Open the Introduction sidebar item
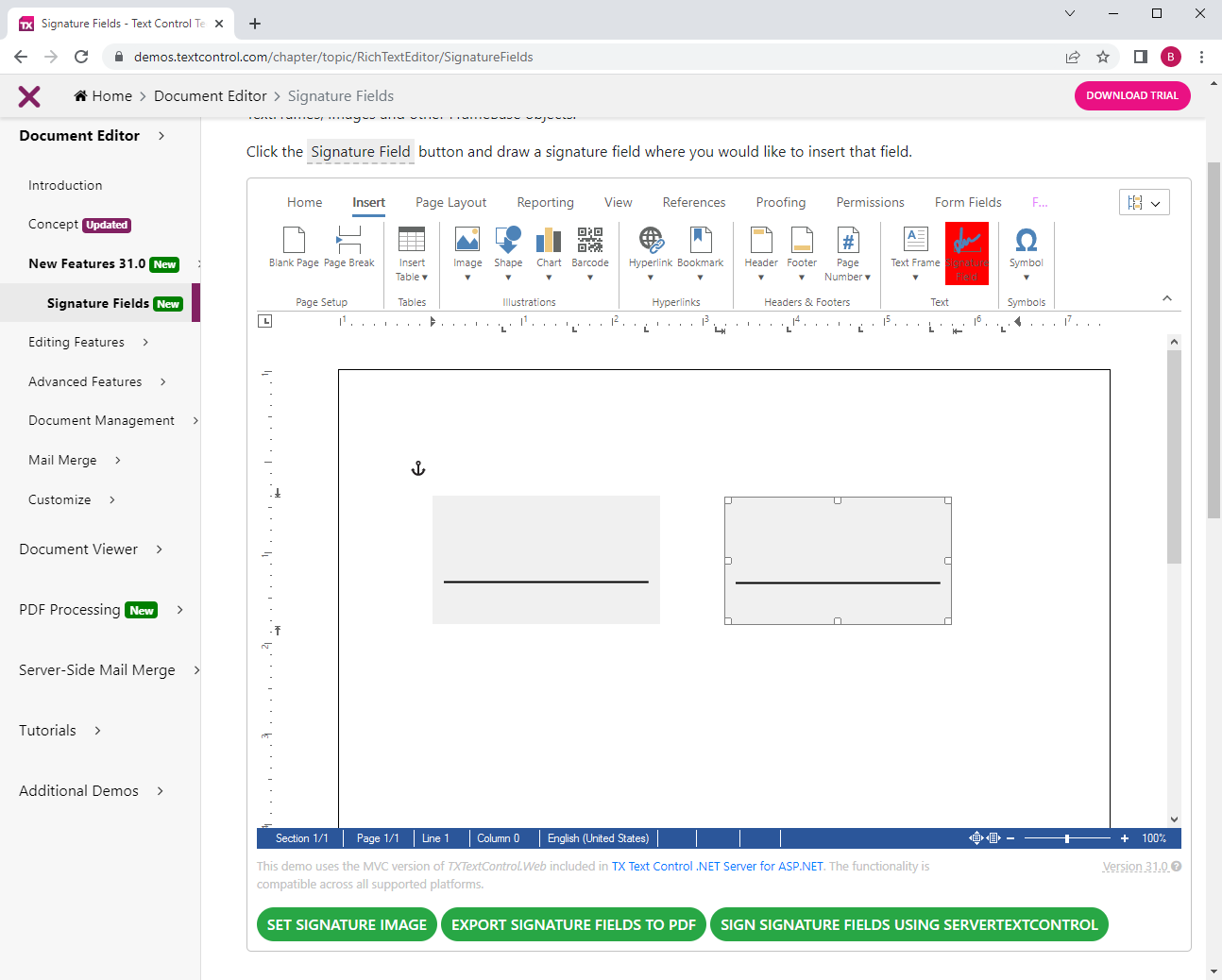Image resolution: width=1222 pixels, height=980 pixels. click(65, 185)
